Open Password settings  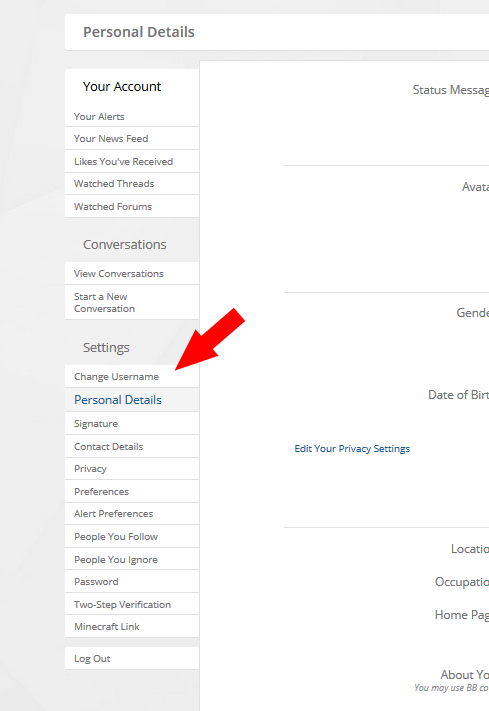point(132,581)
